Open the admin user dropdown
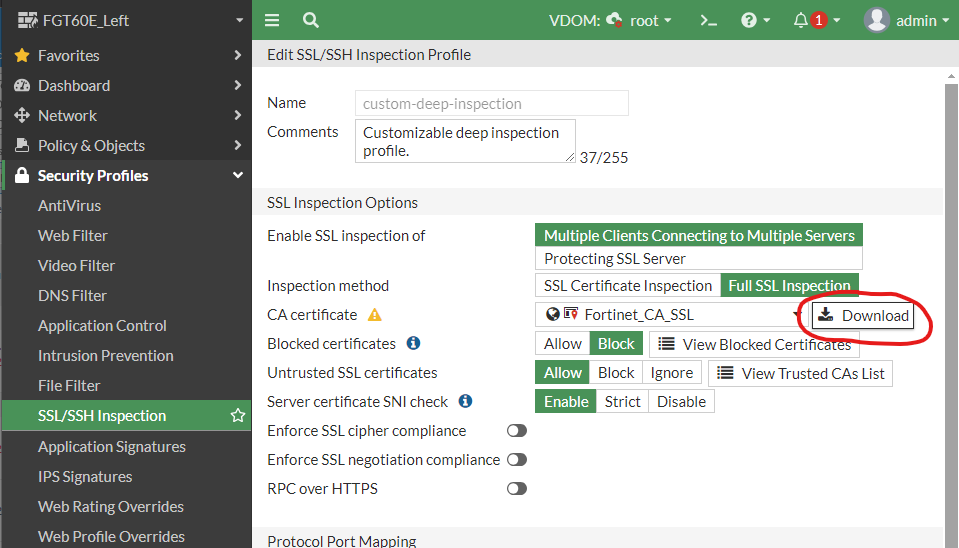 [907, 20]
